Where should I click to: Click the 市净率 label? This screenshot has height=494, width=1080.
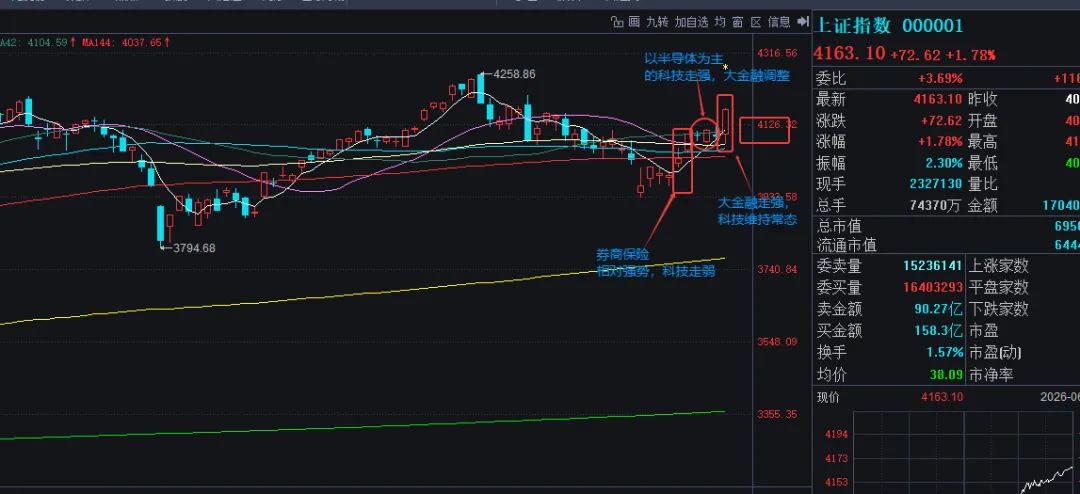coord(991,375)
